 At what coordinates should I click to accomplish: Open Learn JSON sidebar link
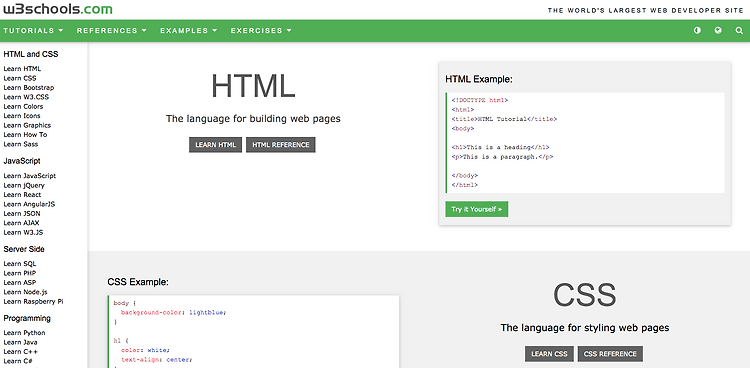[22, 213]
